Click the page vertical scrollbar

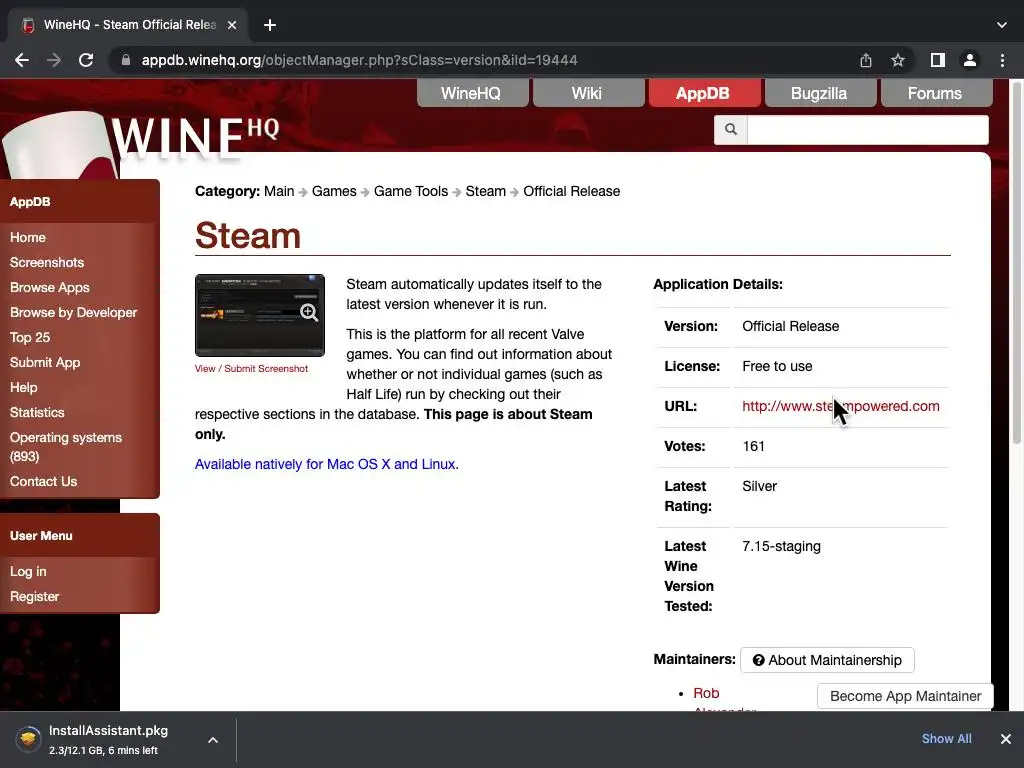(x=1017, y=261)
